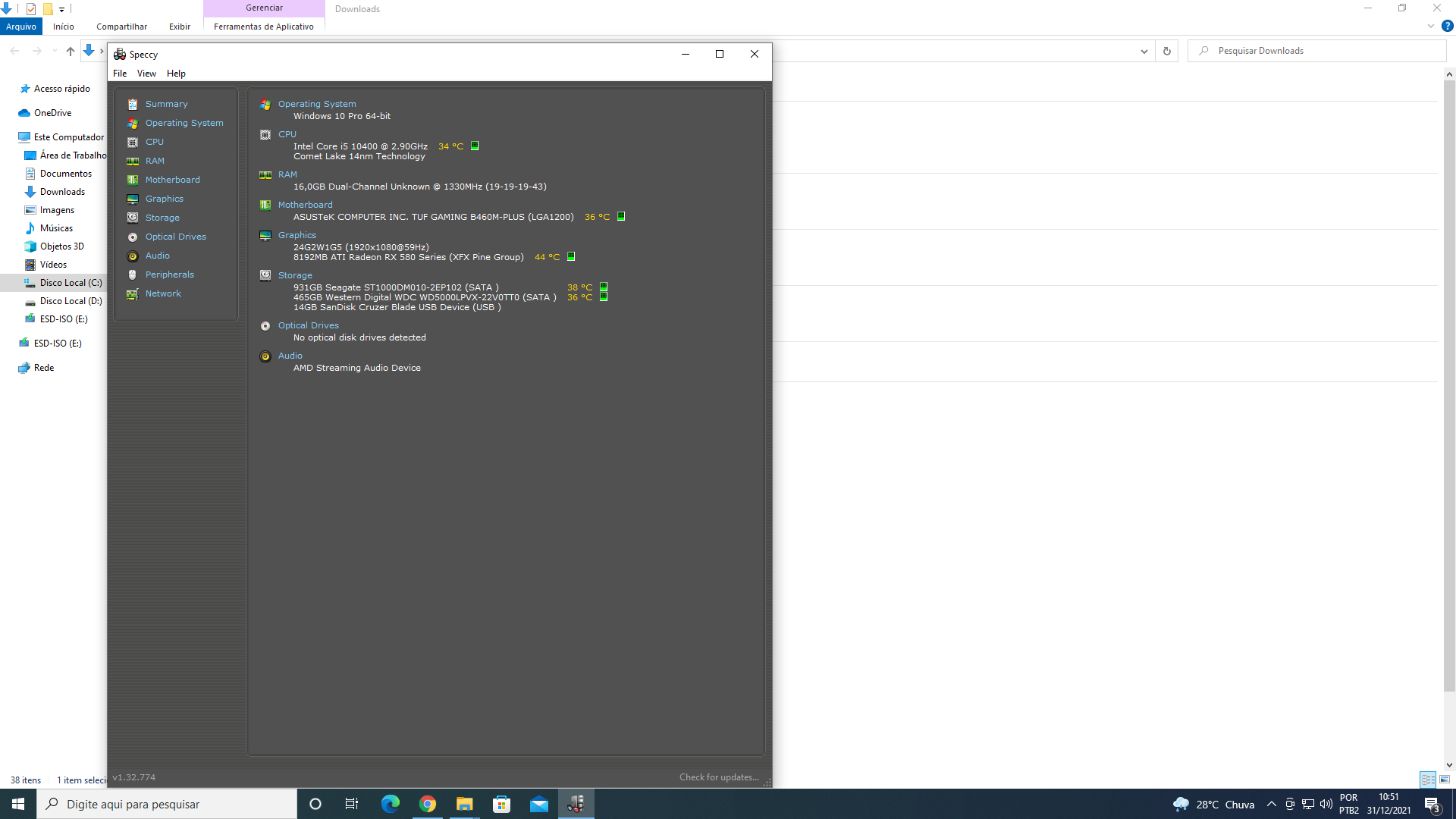Select Optical Drives in Speccy sidebar
Image resolution: width=1456 pixels, height=819 pixels.
[176, 237]
